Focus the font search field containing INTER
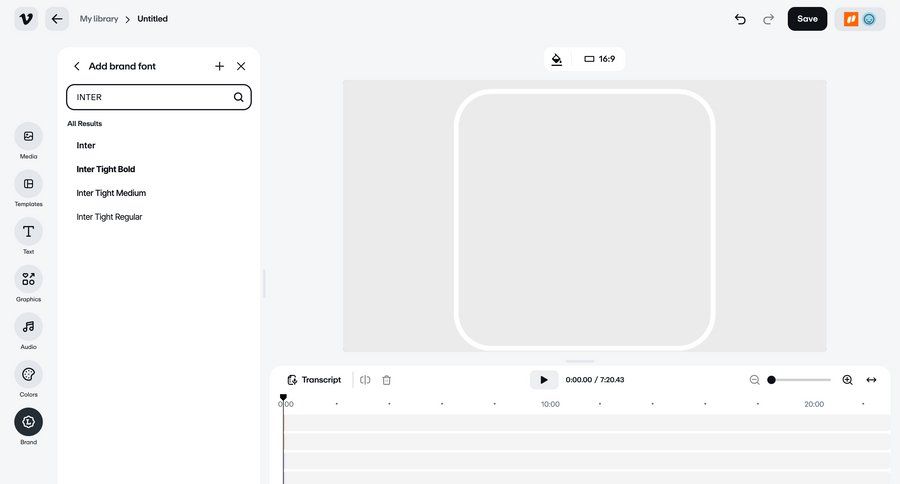Viewport: 900px width, 484px height. pos(159,97)
